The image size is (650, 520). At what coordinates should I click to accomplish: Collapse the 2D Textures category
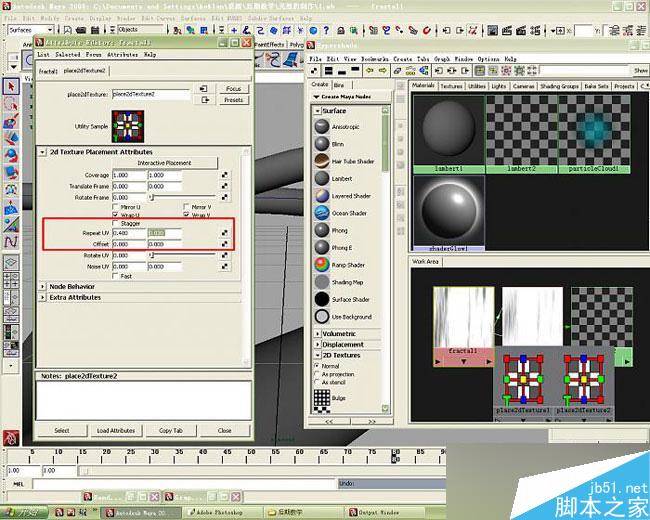tap(318, 355)
